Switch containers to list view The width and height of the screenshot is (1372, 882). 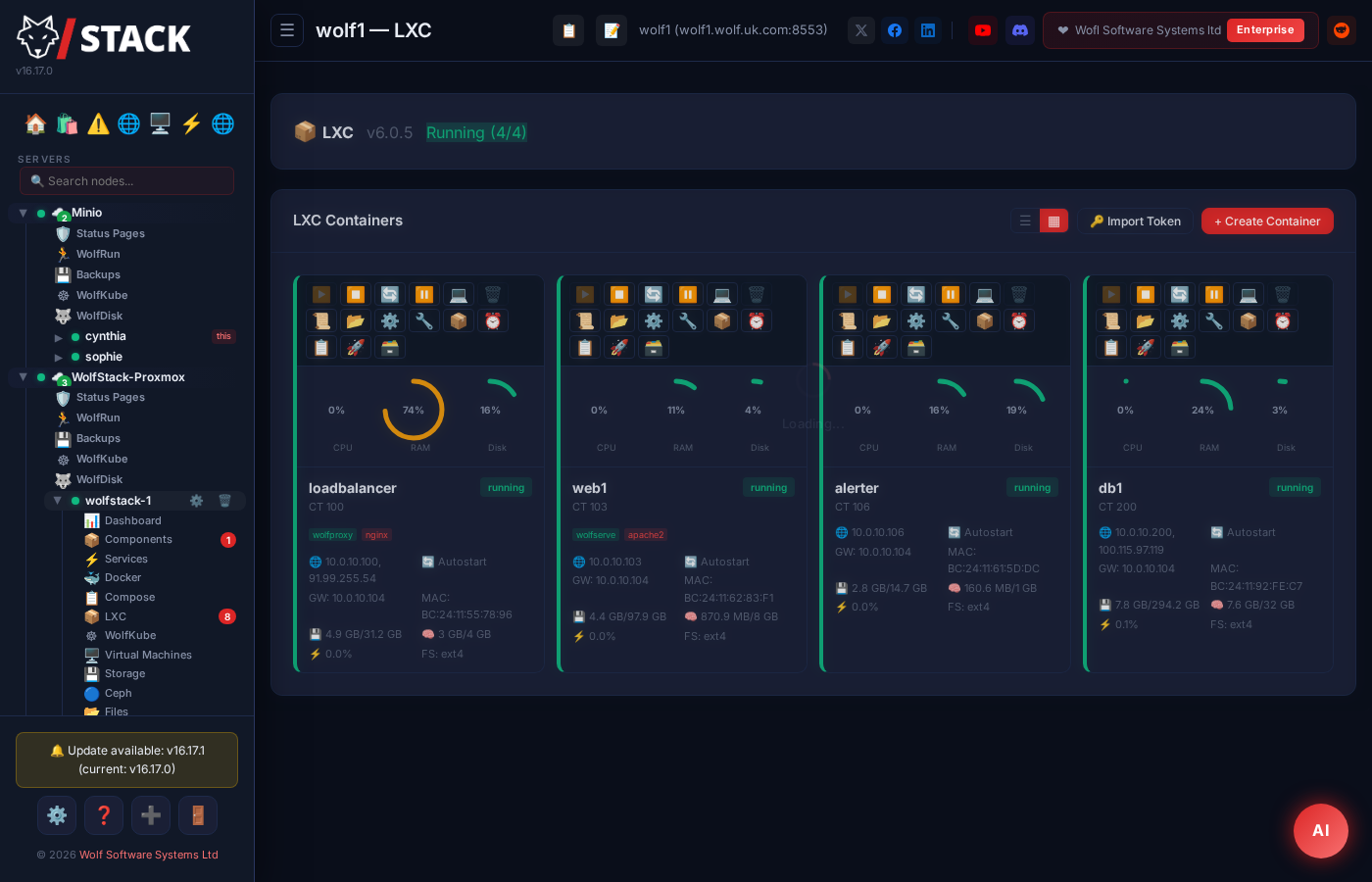click(1025, 220)
